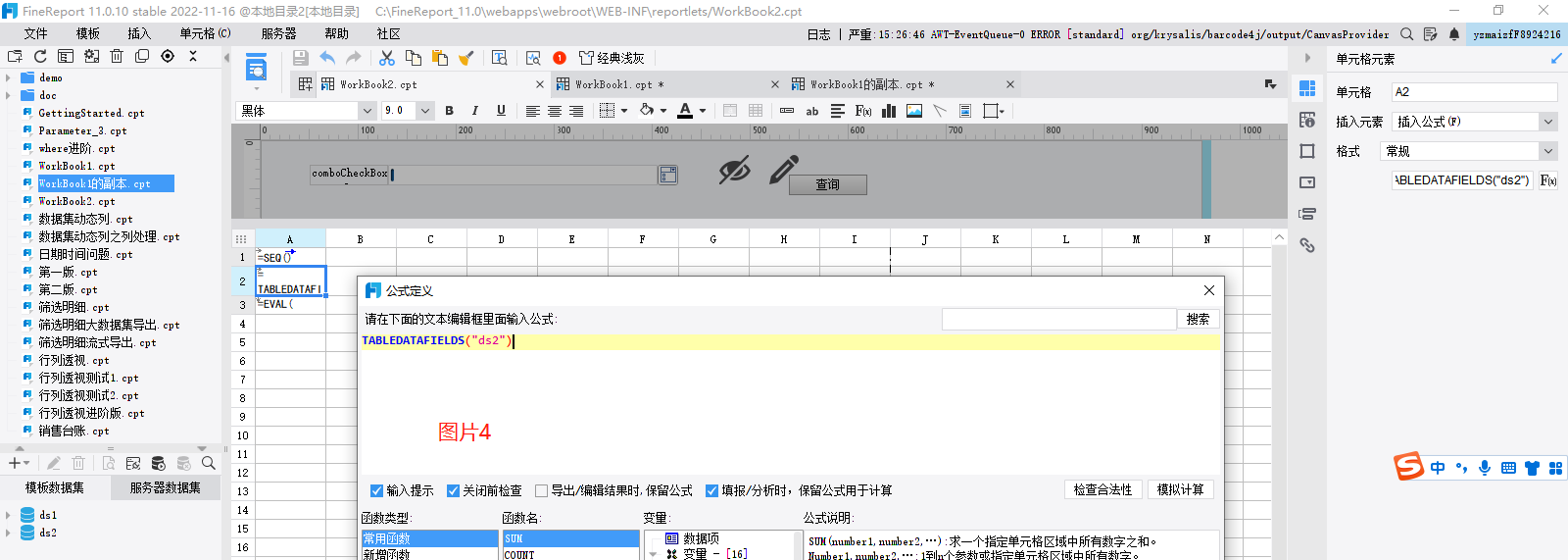This screenshot has width=1568, height=560.
Task: Open the font size dropdown showing 9.0
Action: click(x=424, y=111)
